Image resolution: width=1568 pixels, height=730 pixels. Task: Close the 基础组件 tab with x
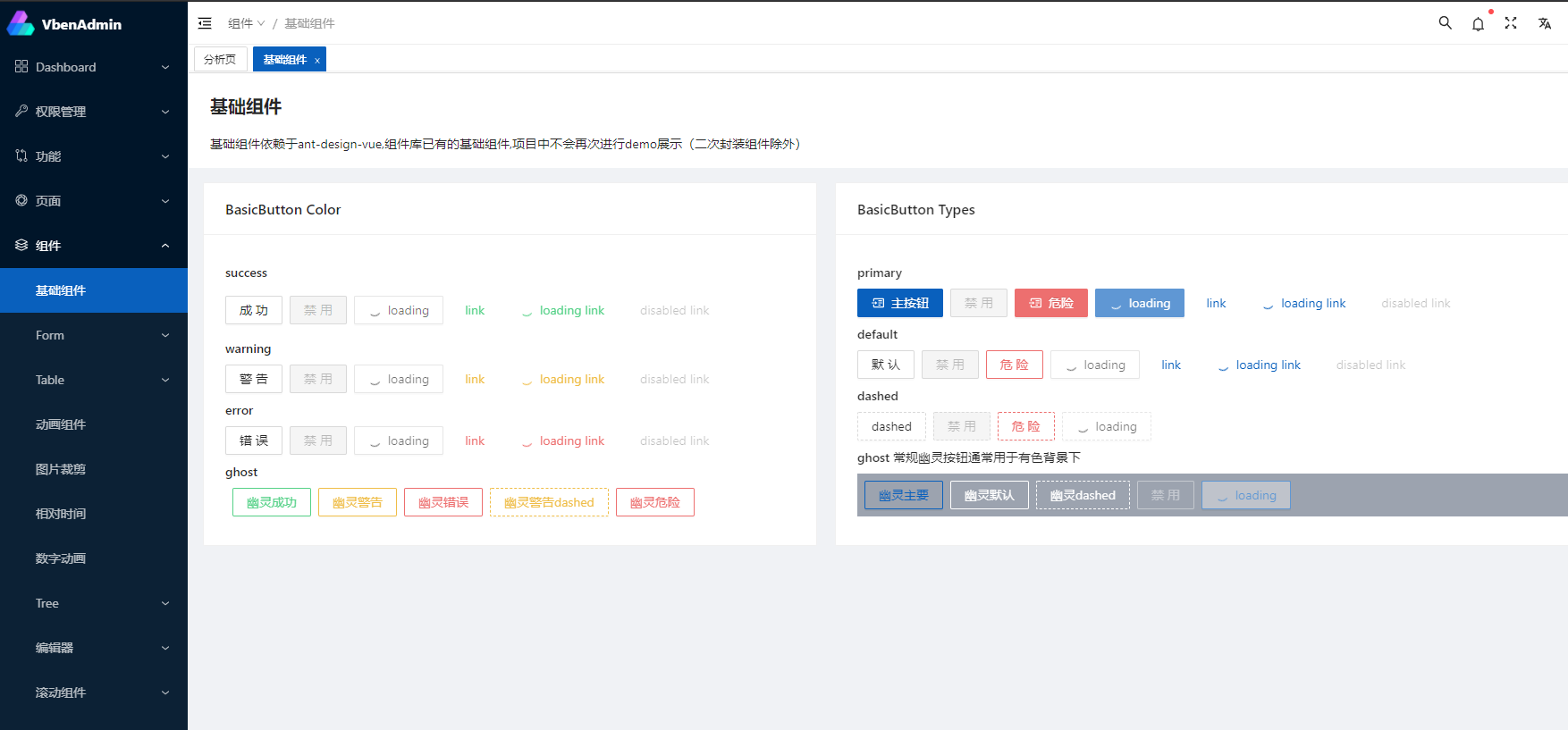(x=317, y=60)
